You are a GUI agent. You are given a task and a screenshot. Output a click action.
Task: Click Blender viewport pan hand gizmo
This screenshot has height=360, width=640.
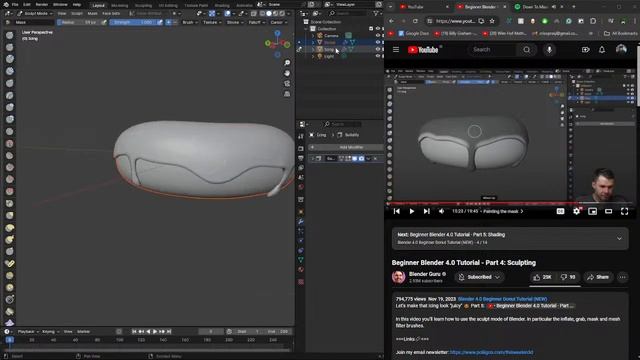pyautogui.click(x=287, y=73)
